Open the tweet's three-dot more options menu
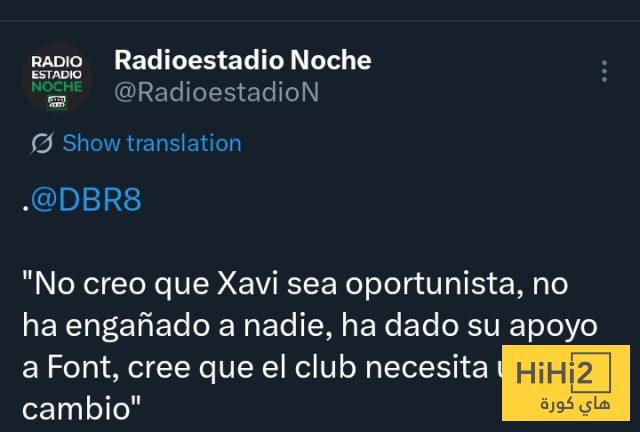The height and width of the screenshot is (432, 640). point(604,71)
